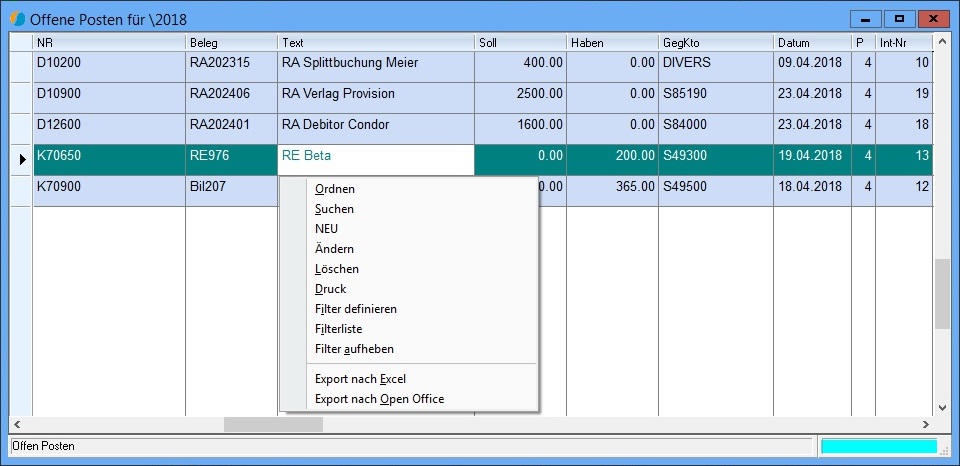
Task: Choose Ordnen from the context menu
Action: (334, 189)
